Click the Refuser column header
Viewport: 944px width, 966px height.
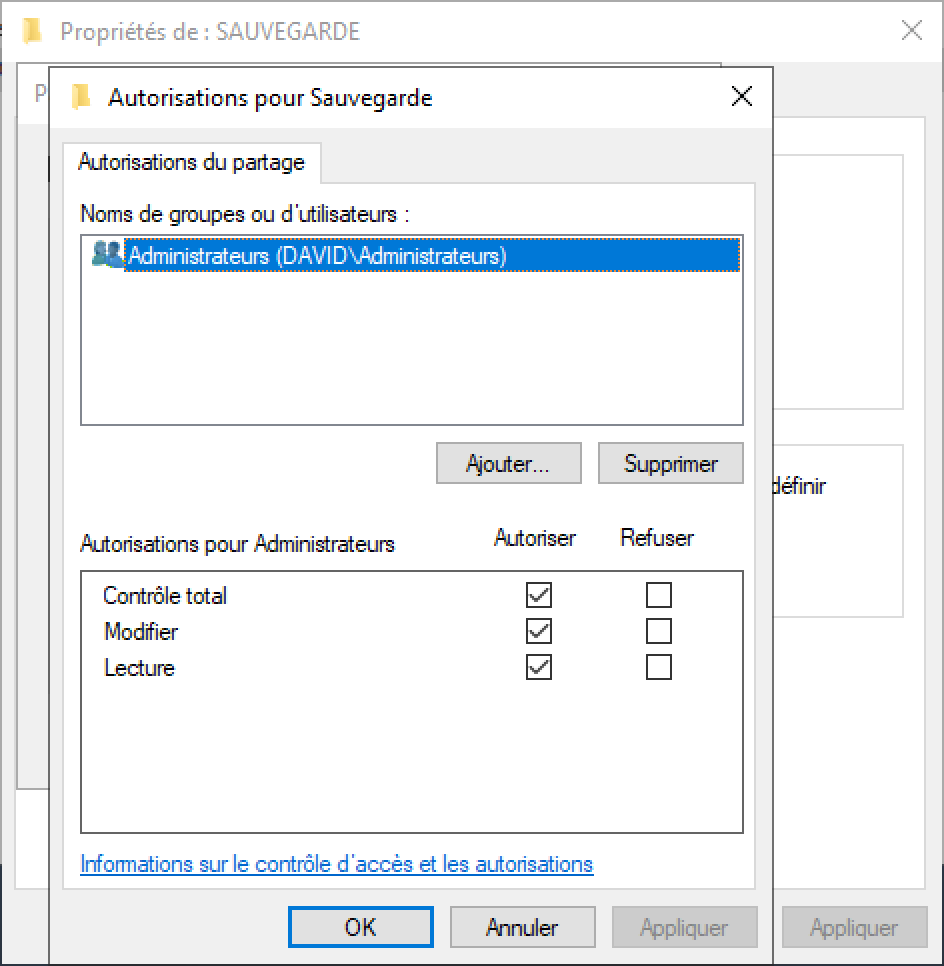[657, 538]
